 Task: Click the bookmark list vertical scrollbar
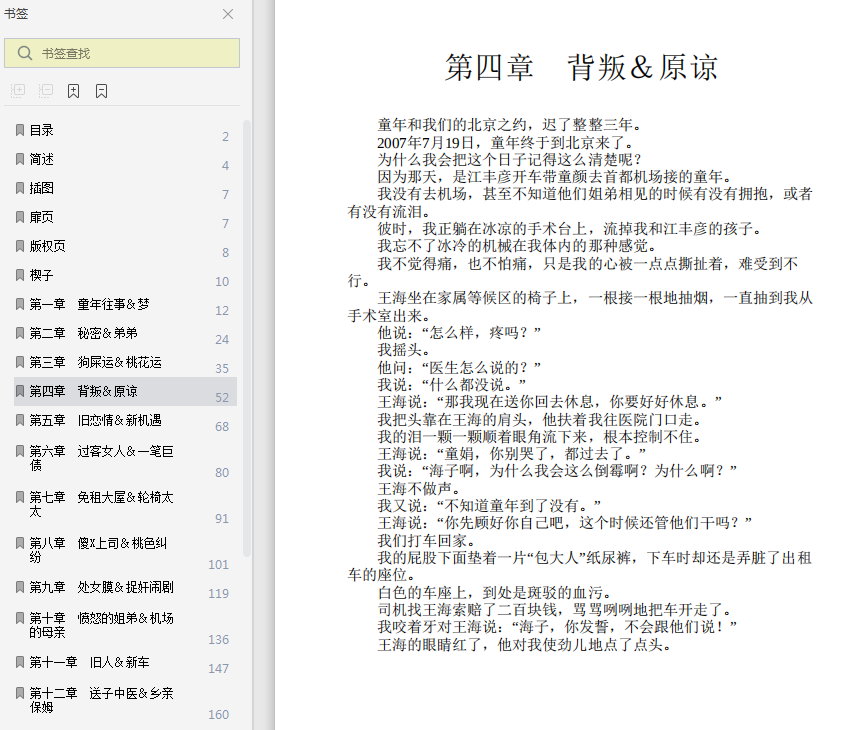click(247, 338)
